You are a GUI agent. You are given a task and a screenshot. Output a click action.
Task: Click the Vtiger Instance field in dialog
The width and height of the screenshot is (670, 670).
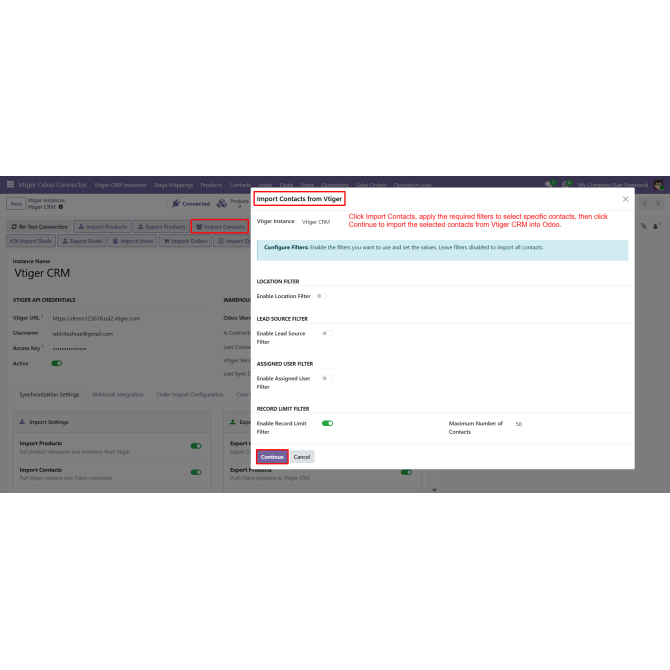click(316, 222)
